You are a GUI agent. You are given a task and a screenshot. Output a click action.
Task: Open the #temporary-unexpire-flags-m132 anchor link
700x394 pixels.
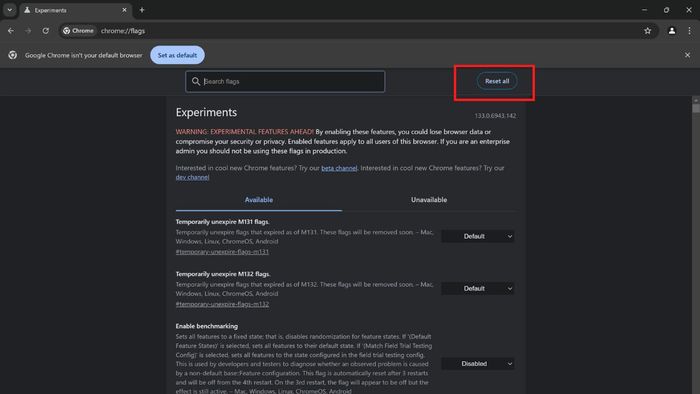[222, 304]
